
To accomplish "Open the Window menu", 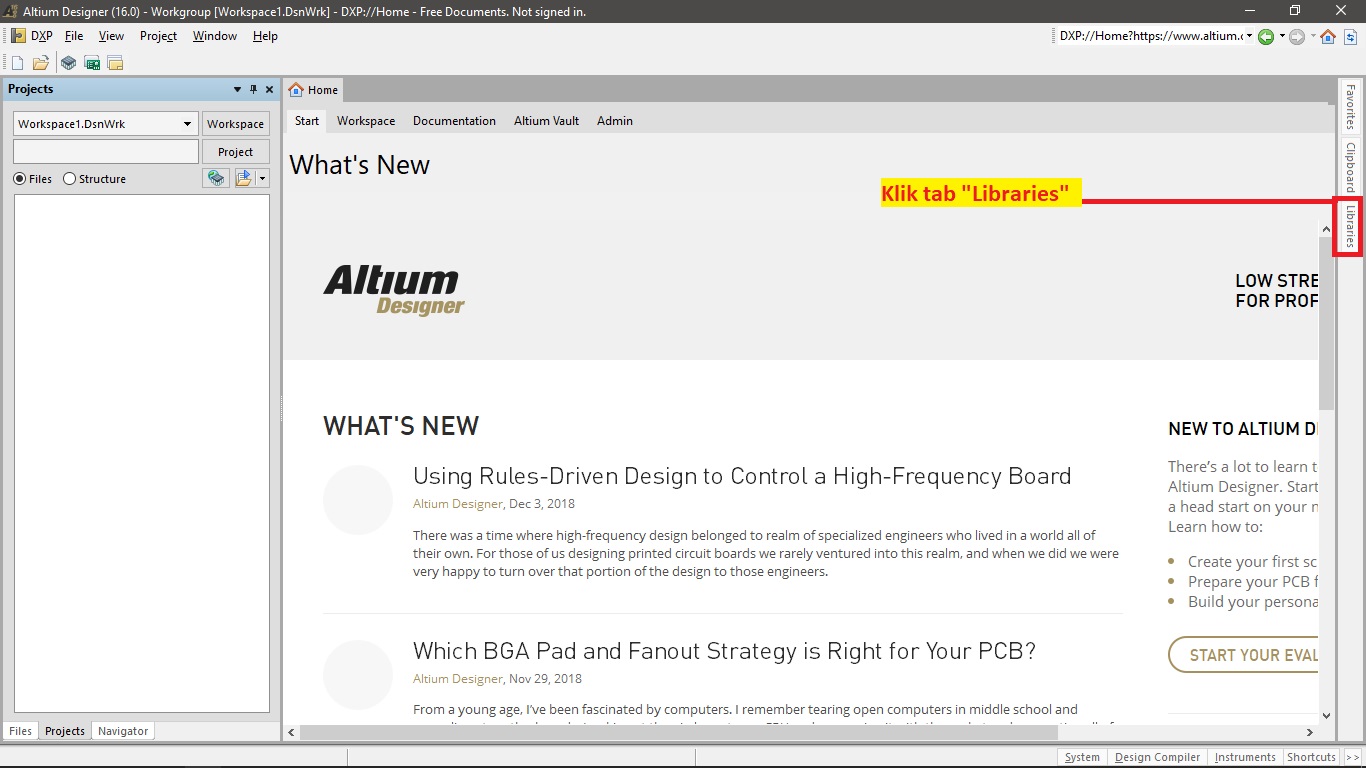I will [215, 36].
